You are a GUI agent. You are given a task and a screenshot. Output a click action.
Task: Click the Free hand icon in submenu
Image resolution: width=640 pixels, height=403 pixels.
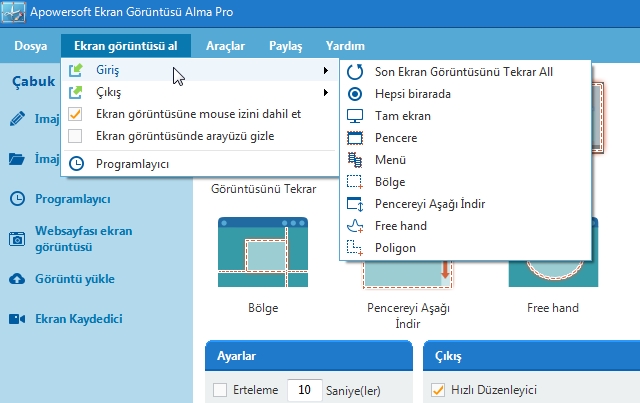354,226
